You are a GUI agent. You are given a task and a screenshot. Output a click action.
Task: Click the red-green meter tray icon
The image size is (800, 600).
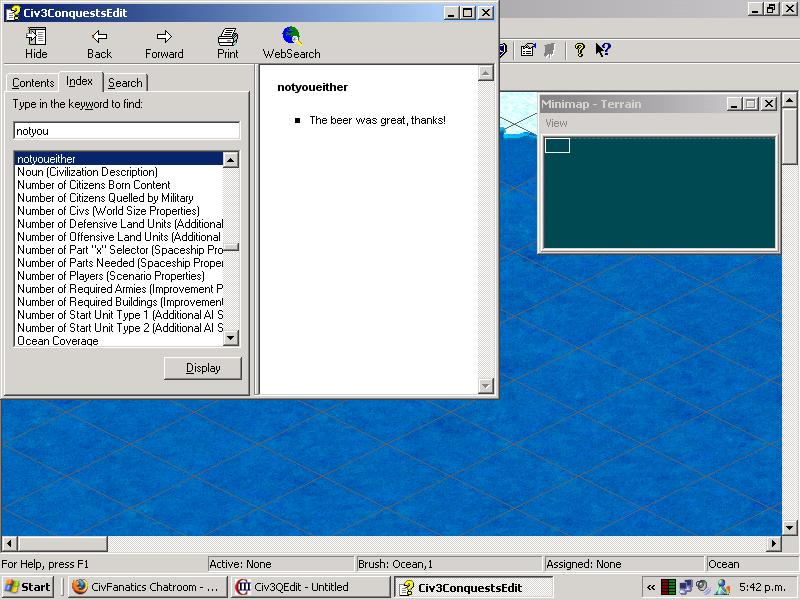(x=668, y=587)
